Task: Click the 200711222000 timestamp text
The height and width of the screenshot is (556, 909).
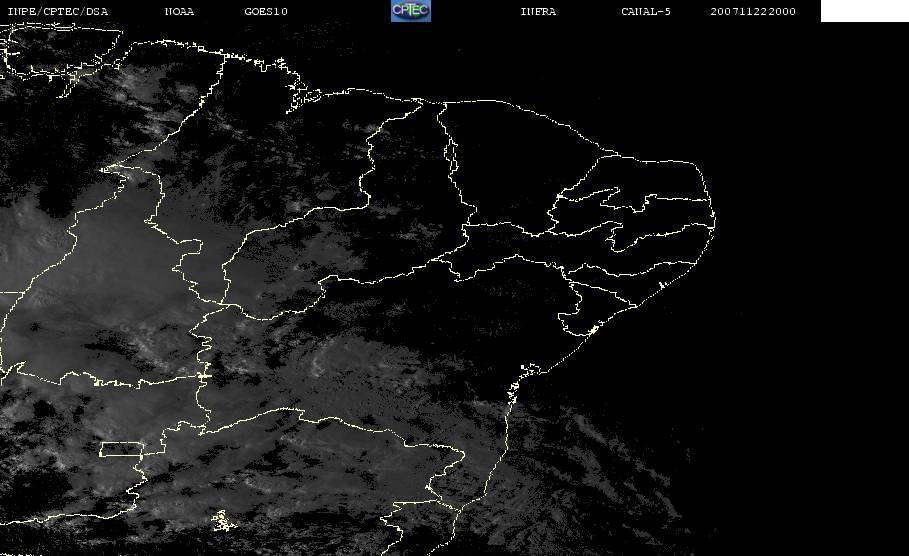Action: (753, 12)
